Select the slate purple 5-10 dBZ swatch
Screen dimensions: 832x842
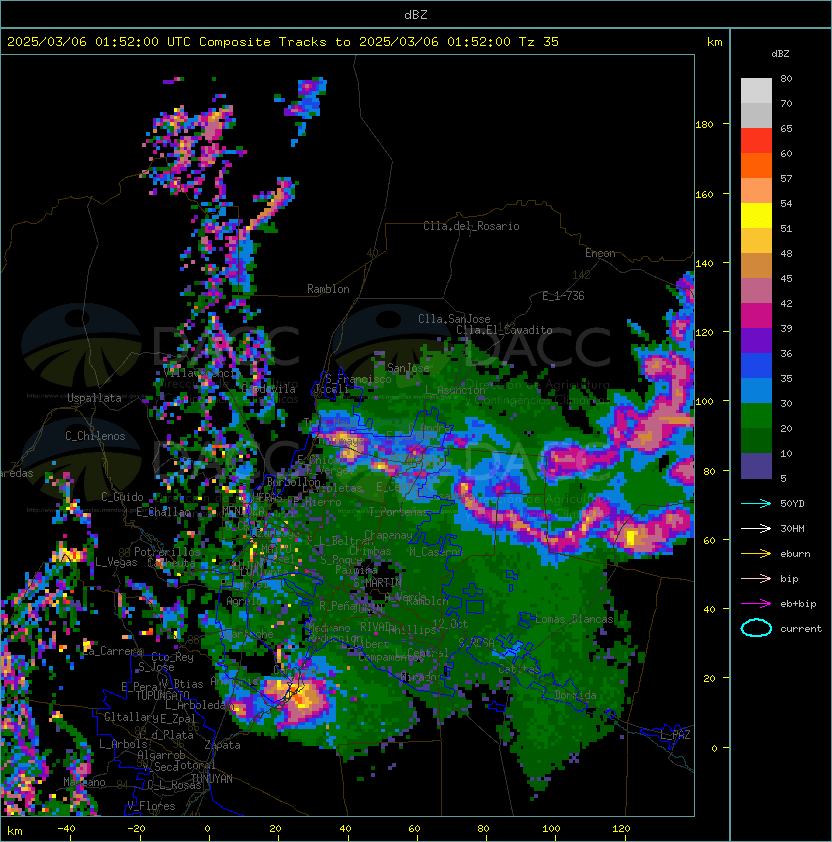coord(756,466)
